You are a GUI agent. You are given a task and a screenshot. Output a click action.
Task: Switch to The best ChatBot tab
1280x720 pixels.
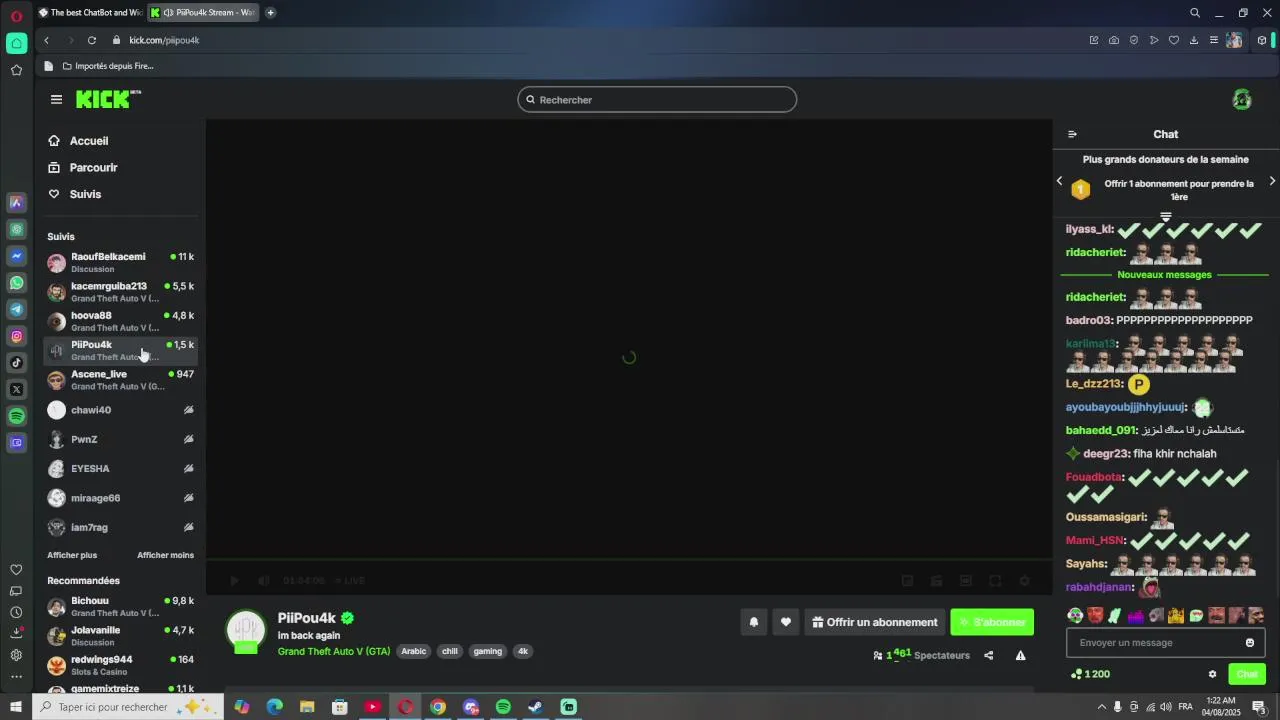(x=89, y=13)
